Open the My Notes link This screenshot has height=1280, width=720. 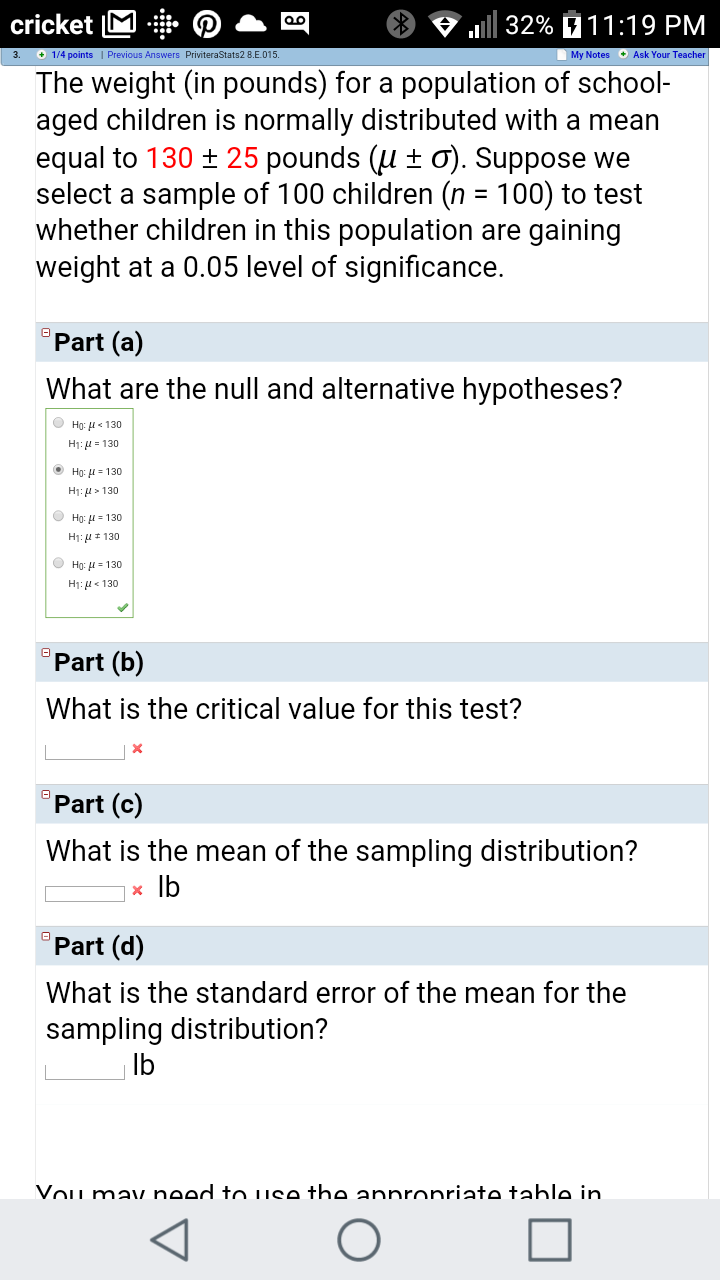pyautogui.click(x=589, y=55)
